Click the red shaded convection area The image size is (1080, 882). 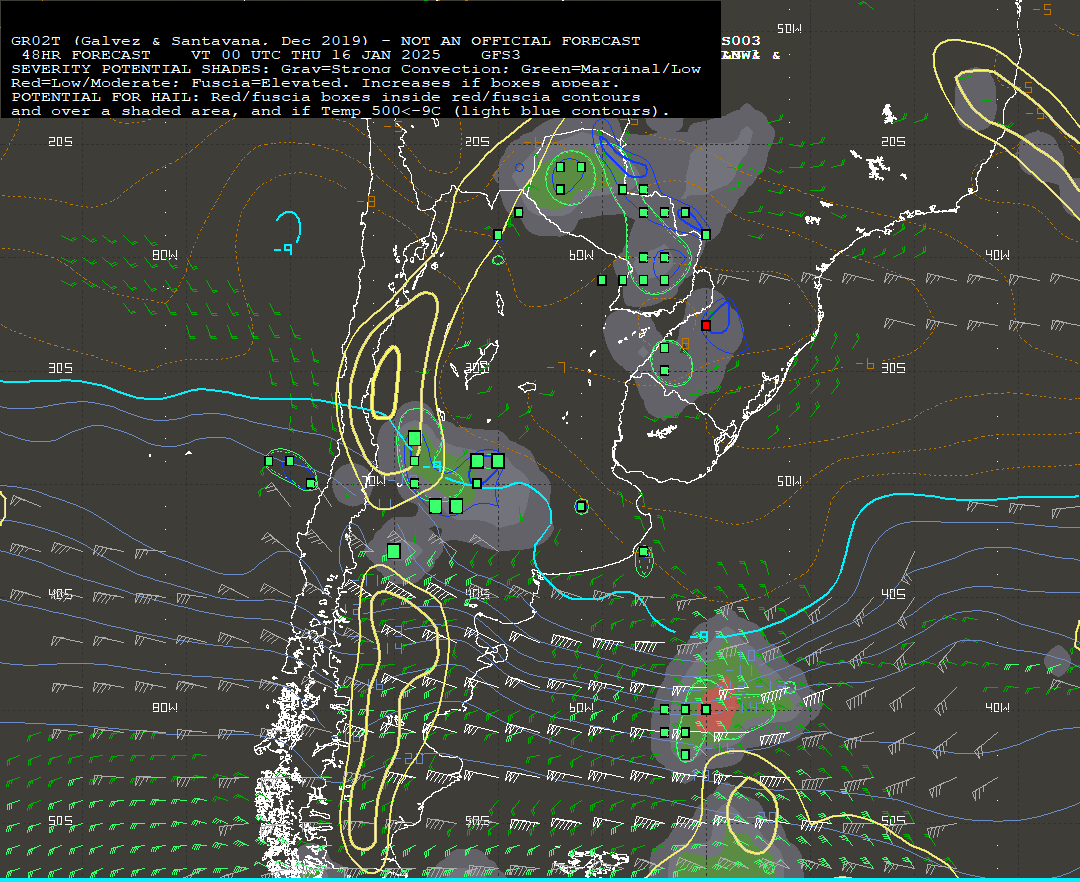[716, 706]
